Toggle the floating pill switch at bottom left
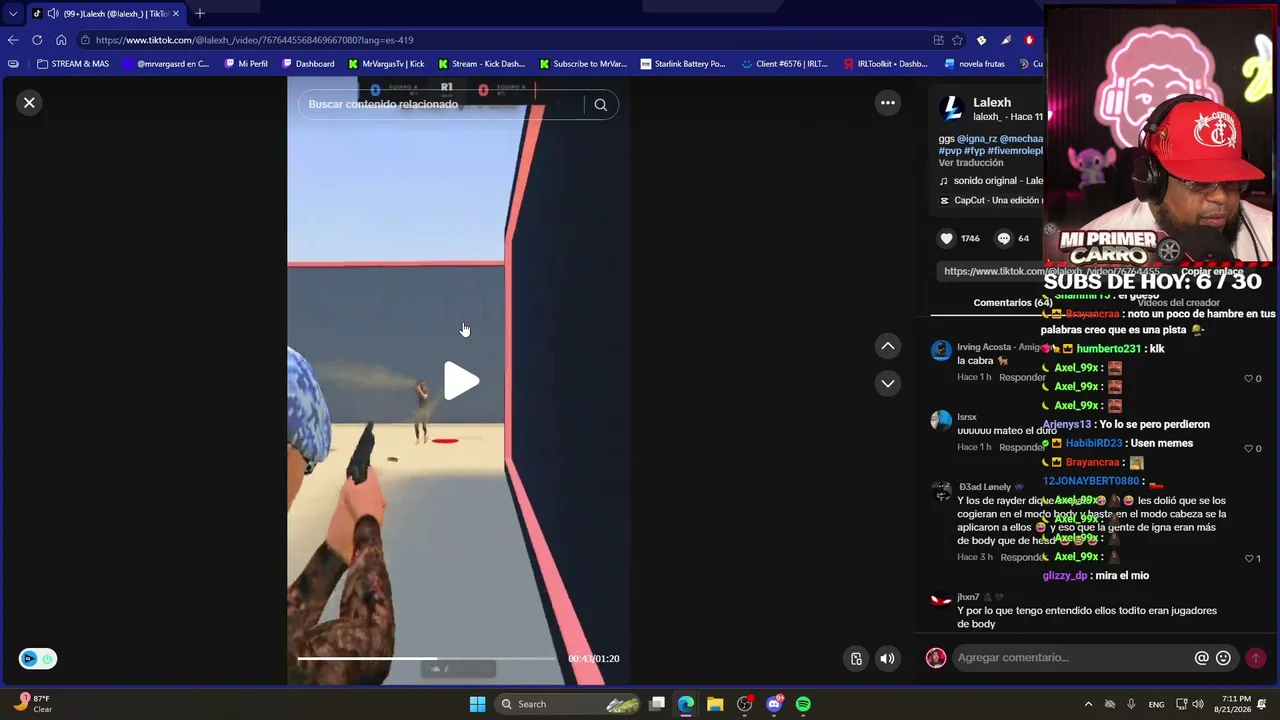 [38, 658]
